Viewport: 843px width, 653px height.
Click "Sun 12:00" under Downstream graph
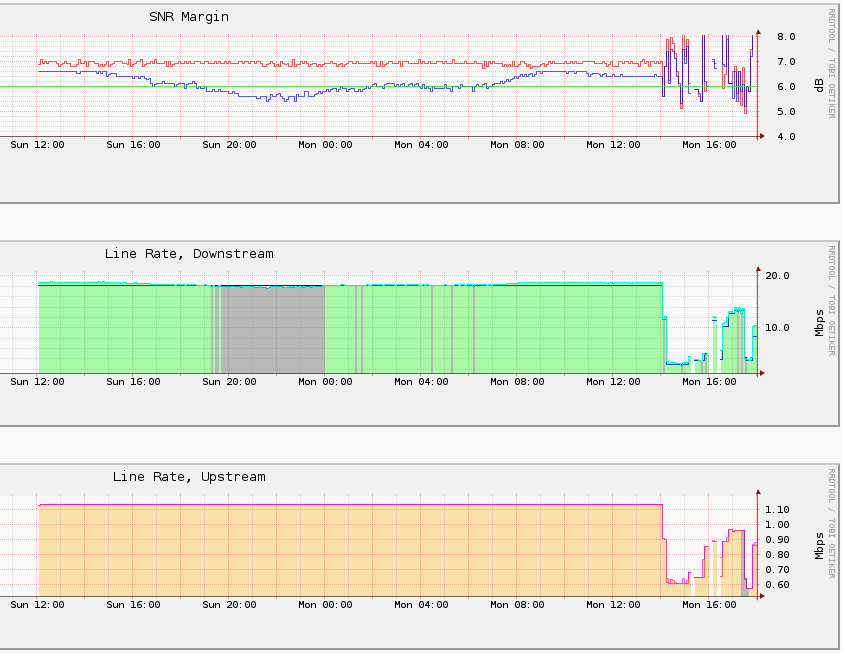(37, 382)
